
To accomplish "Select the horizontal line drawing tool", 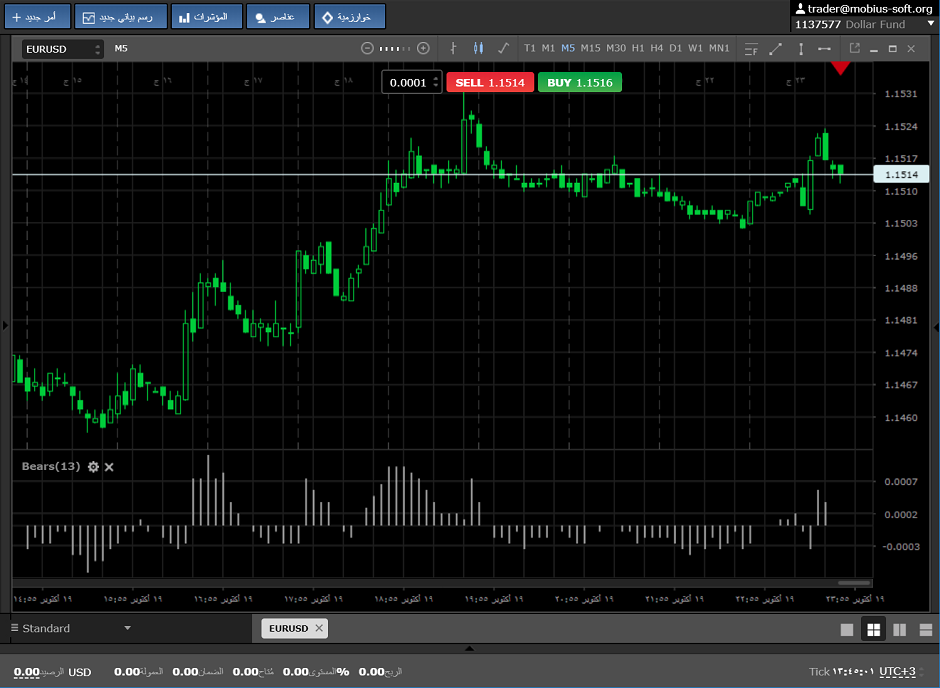I will 824,48.
